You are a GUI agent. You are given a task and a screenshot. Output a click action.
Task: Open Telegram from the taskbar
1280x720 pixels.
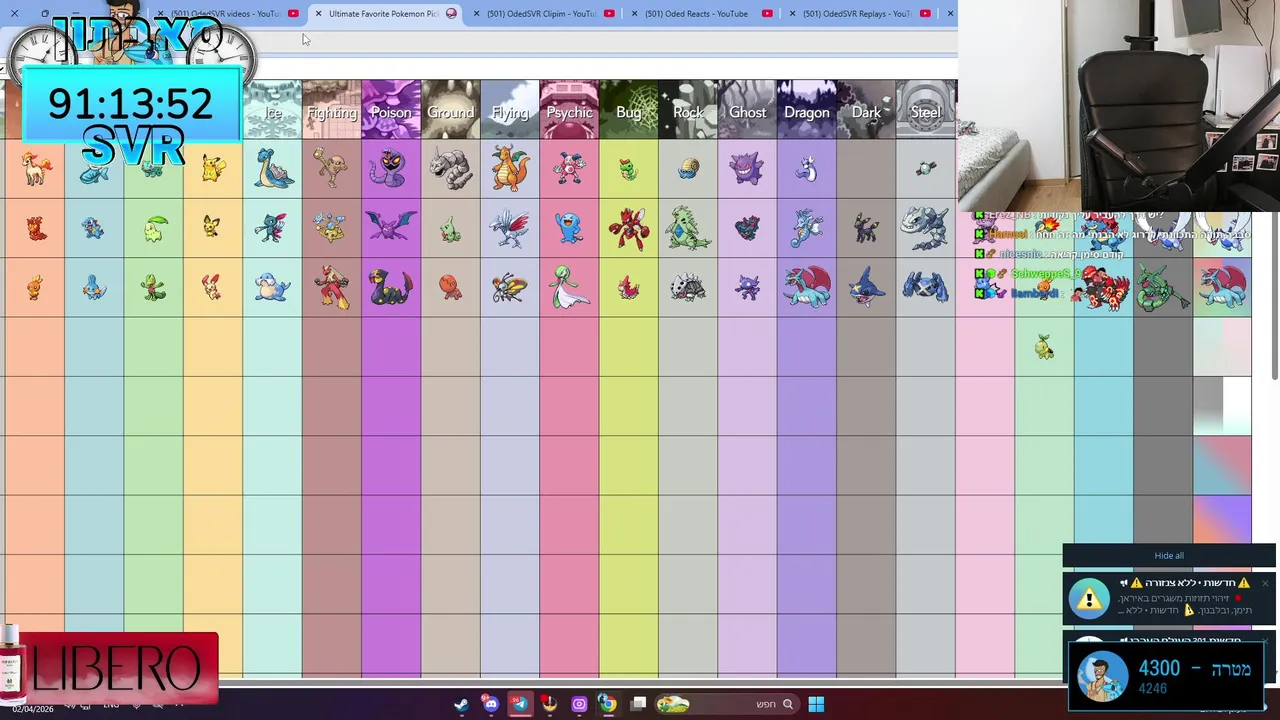point(520,704)
